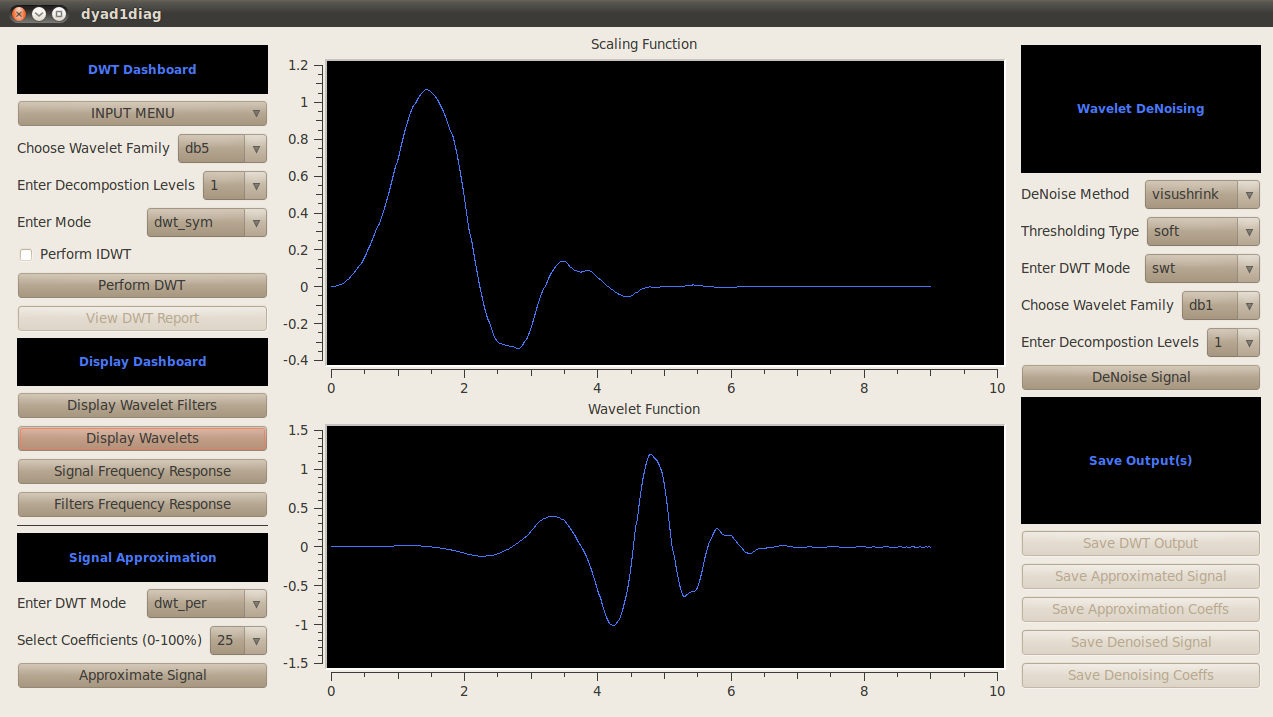The image size is (1273, 717).
Task: Open the db5 wavelet family dropdown
Action: tap(222, 148)
